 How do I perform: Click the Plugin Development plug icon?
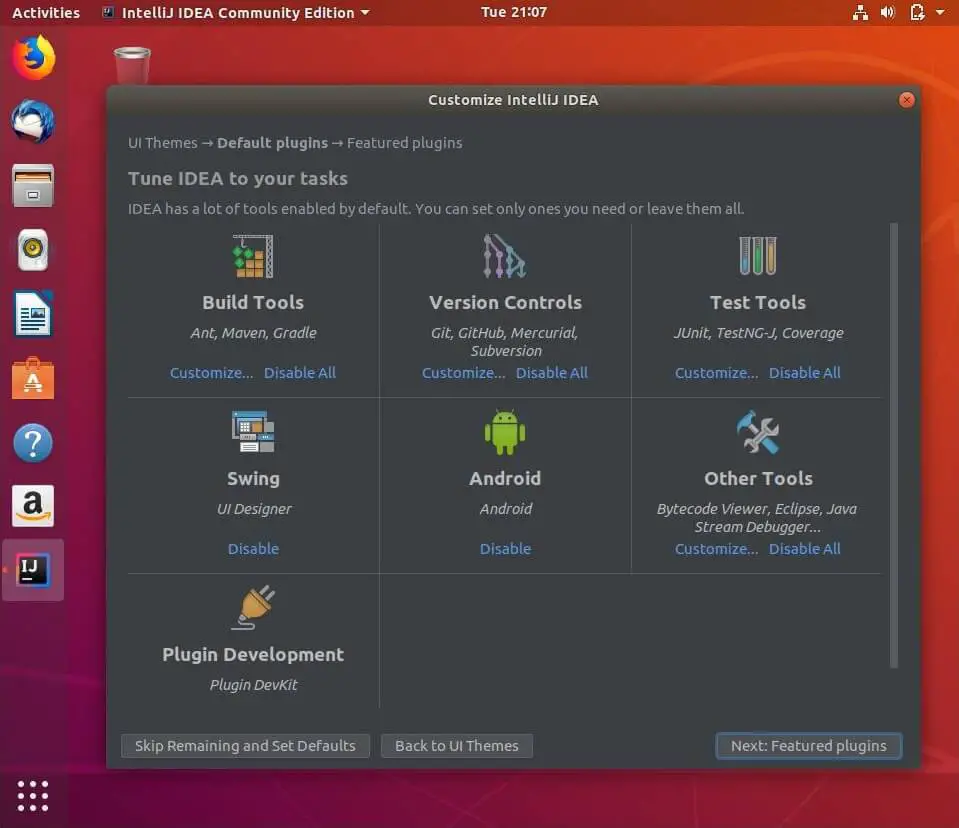coord(253,607)
